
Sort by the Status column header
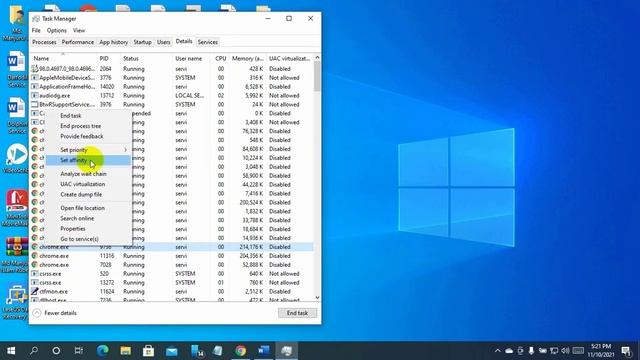(146, 58)
